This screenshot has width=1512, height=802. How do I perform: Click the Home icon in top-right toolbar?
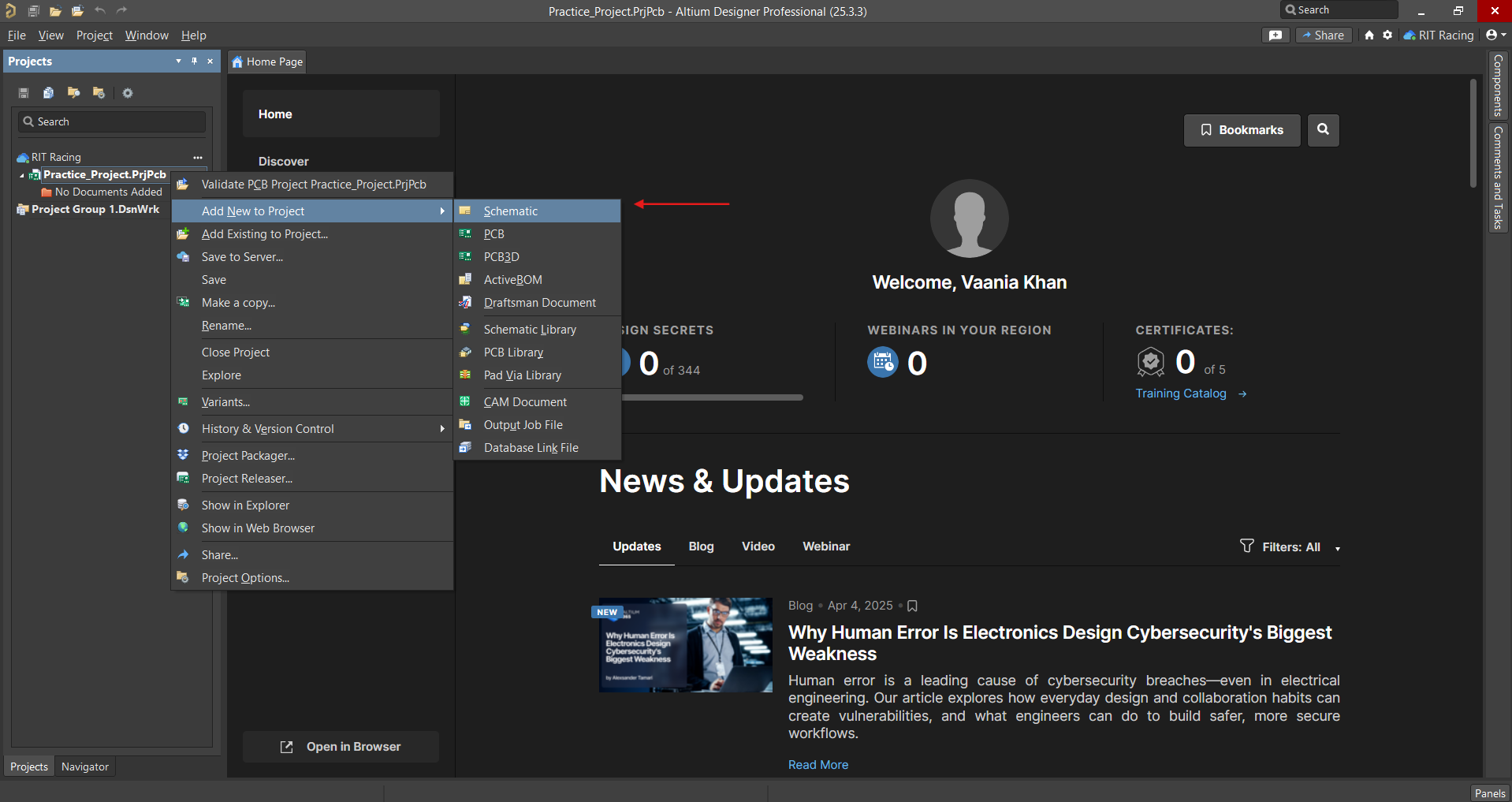click(x=1369, y=35)
